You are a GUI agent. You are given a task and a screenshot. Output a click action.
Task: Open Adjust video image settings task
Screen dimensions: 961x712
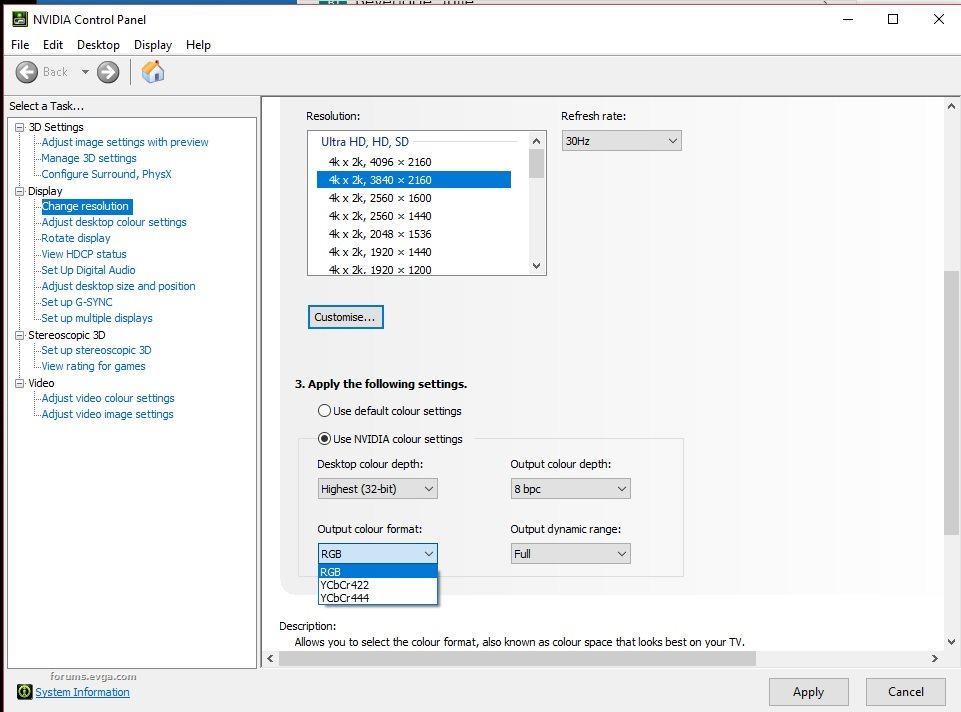[x=107, y=414]
